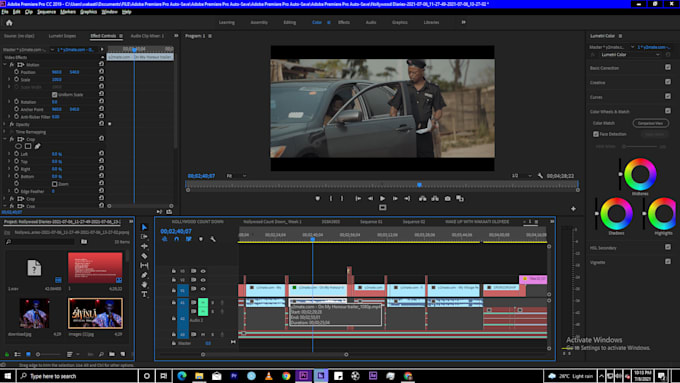Open timeline display settings wrench

tap(213, 239)
